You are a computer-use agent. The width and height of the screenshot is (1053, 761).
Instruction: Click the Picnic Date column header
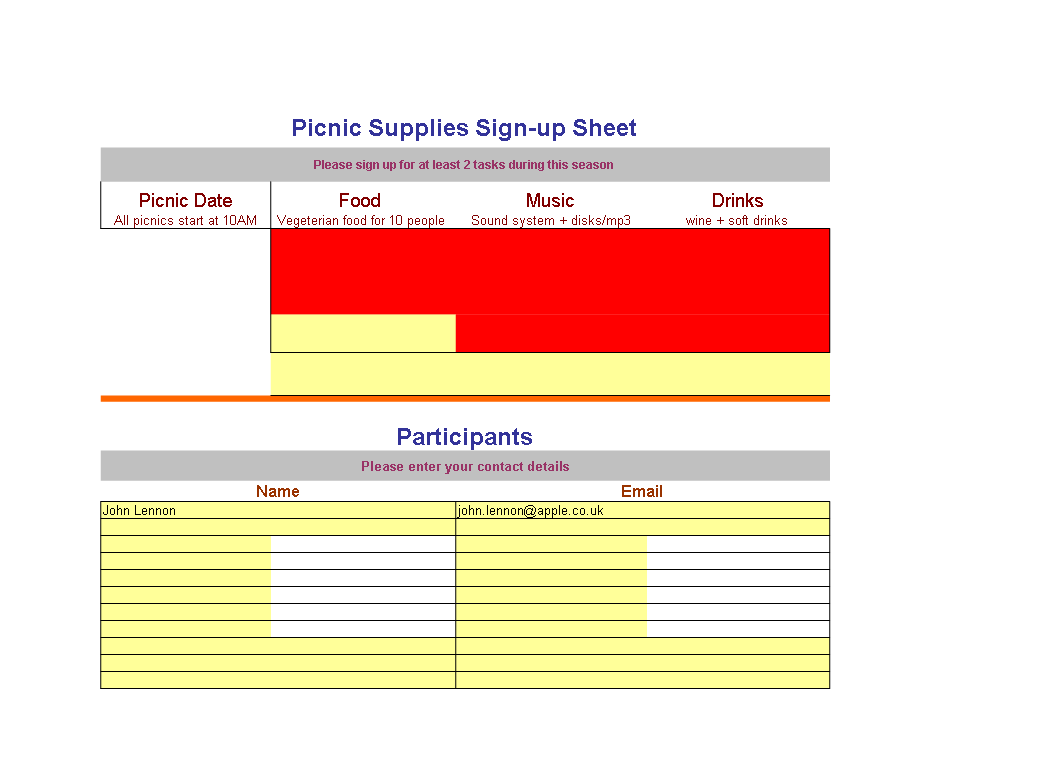pyautogui.click(x=185, y=200)
